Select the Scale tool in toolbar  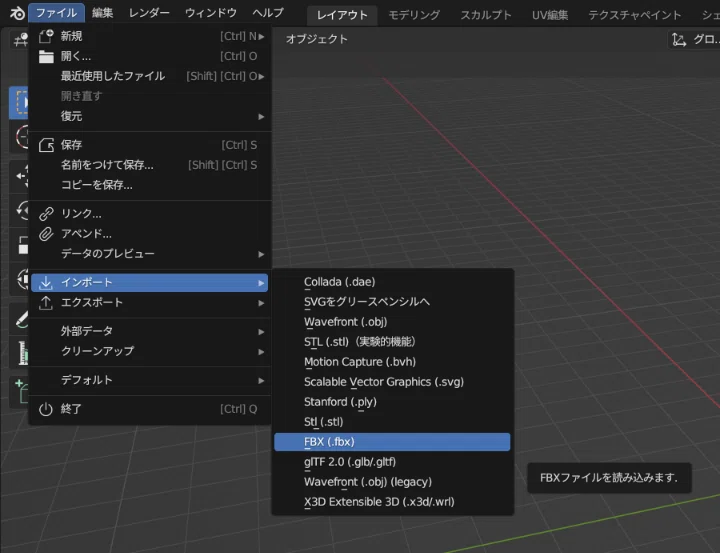tap(19, 245)
